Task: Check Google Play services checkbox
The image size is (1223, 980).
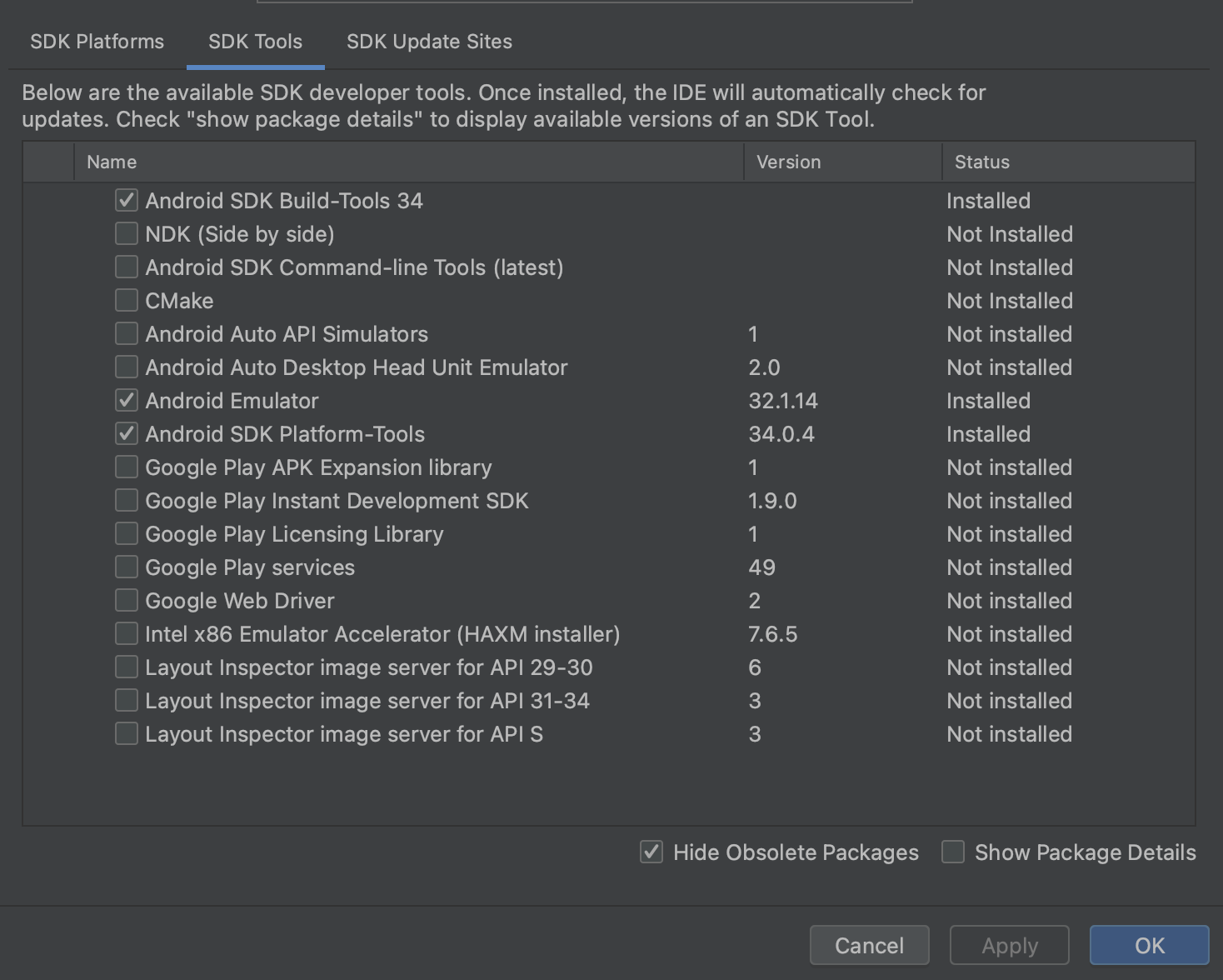Action: (x=127, y=567)
